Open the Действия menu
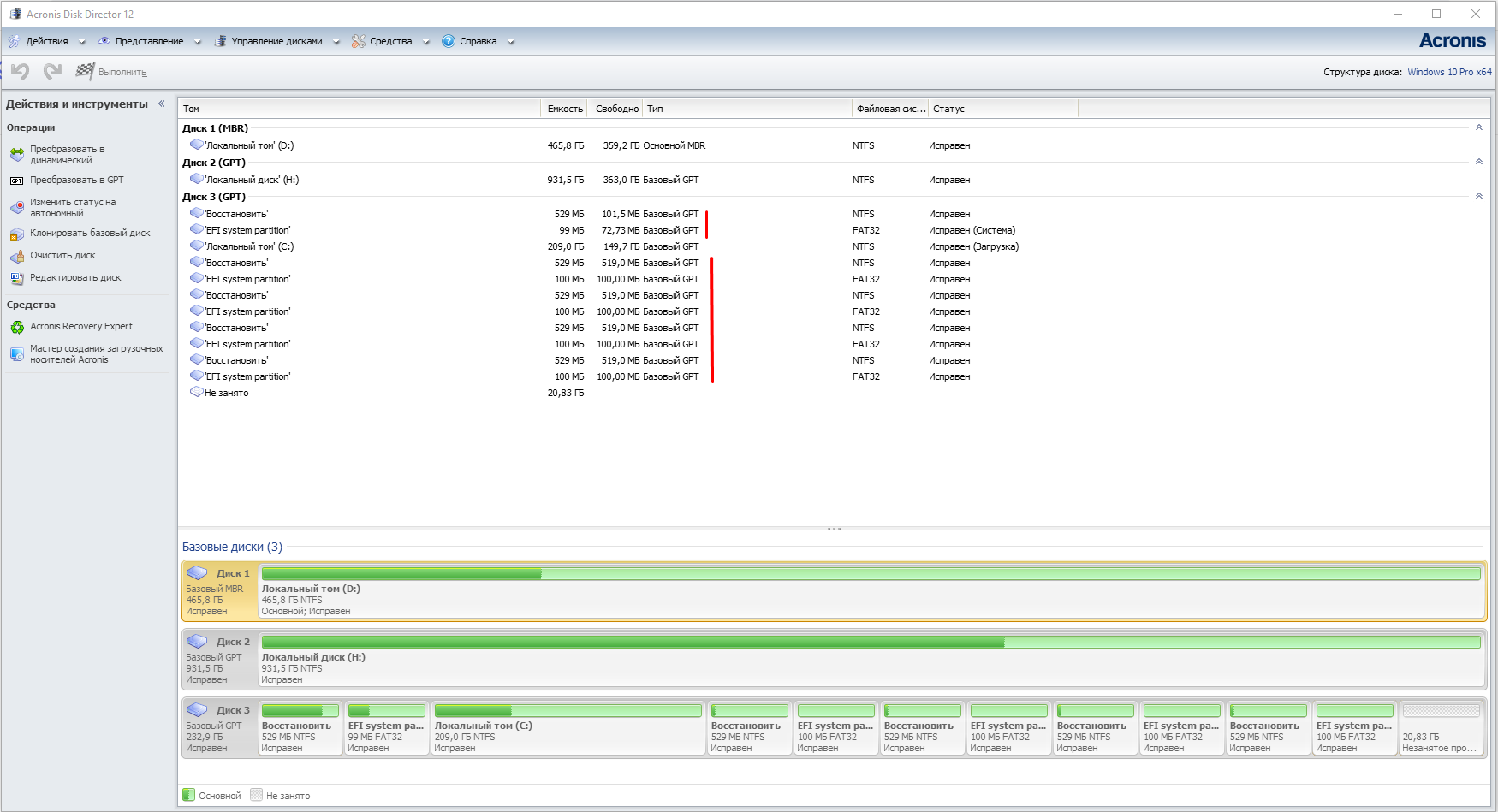Viewport: 1498px width, 812px height. click(x=46, y=41)
